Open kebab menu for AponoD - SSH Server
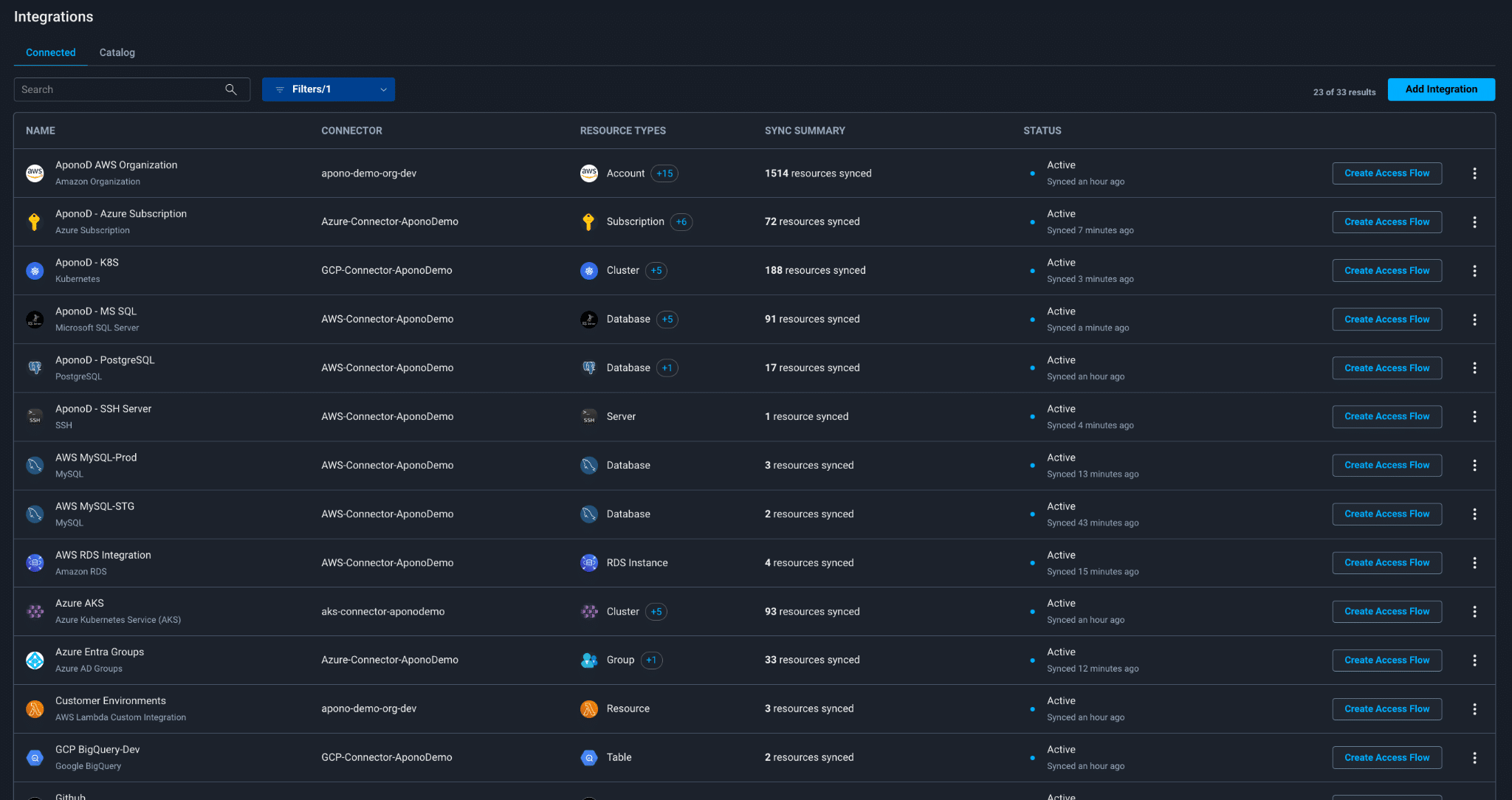This screenshot has height=800, width=1512. coord(1474,417)
